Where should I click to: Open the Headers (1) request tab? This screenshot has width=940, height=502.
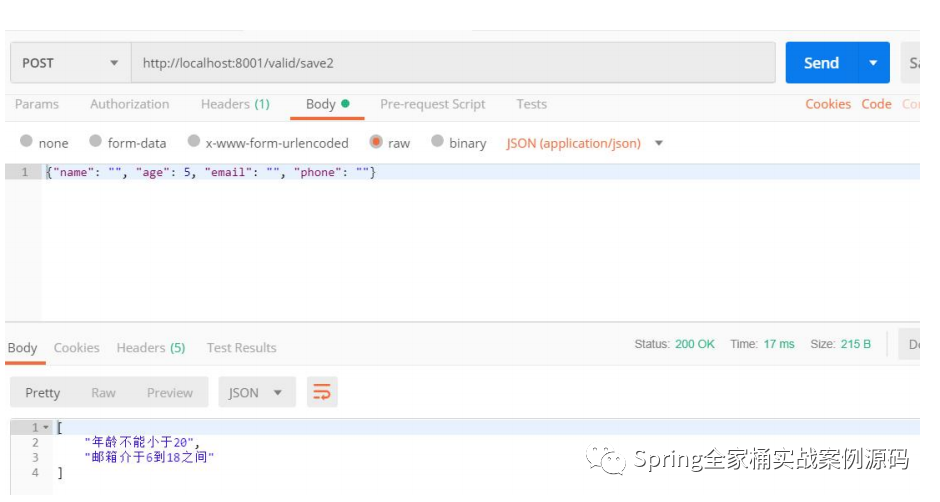click(235, 104)
